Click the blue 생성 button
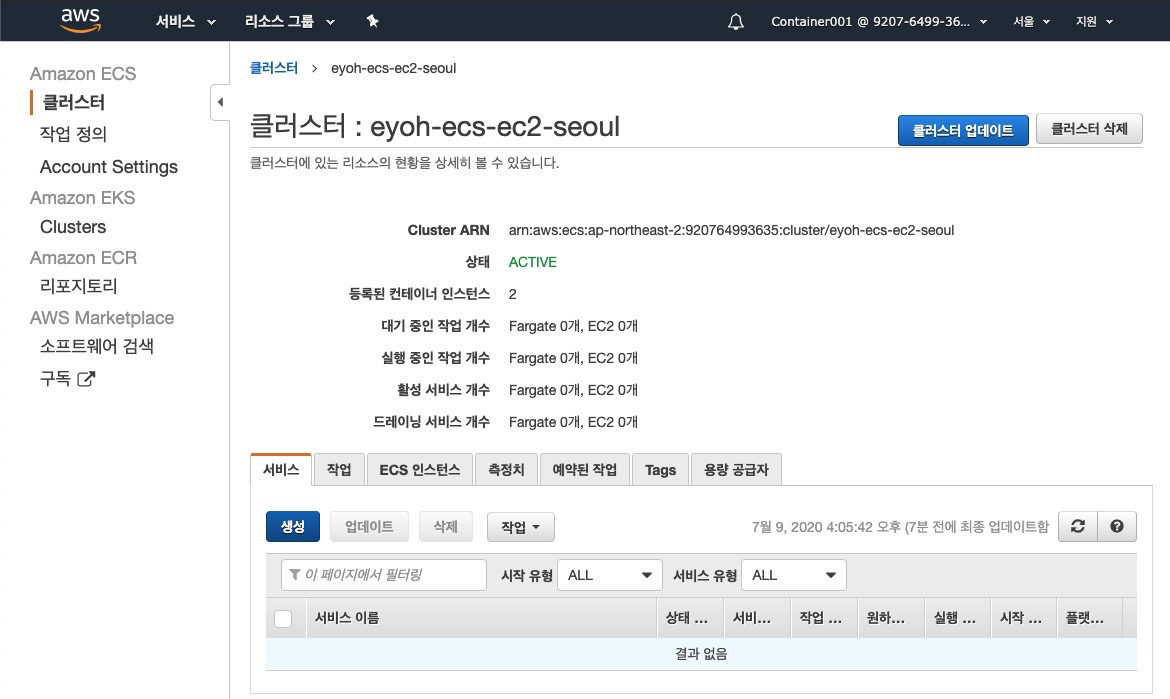Image resolution: width=1170 pixels, height=699 pixels. point(292,527)
